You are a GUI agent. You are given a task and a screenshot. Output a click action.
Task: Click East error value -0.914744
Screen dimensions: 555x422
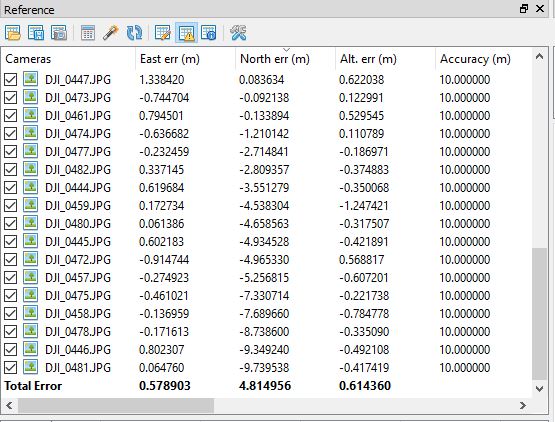[x=164, y=260]
